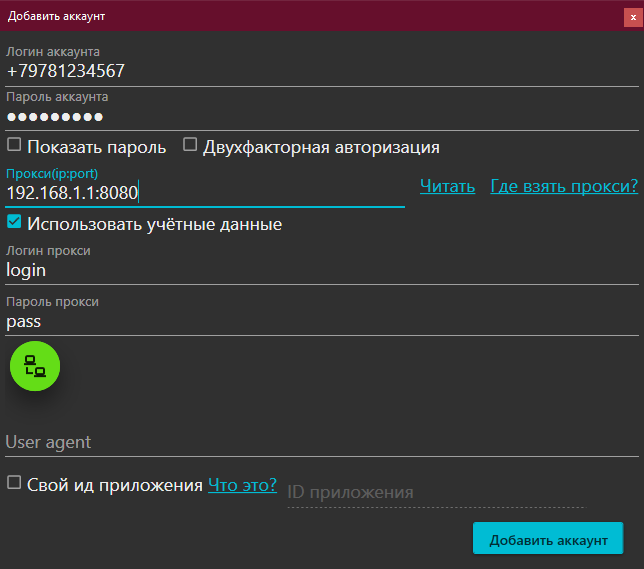Click the green proxy check round icon

coord(35,366)
